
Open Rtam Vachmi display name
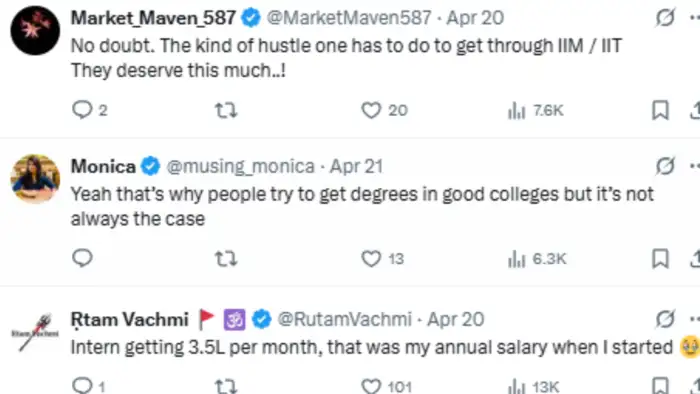coord(129,319)
